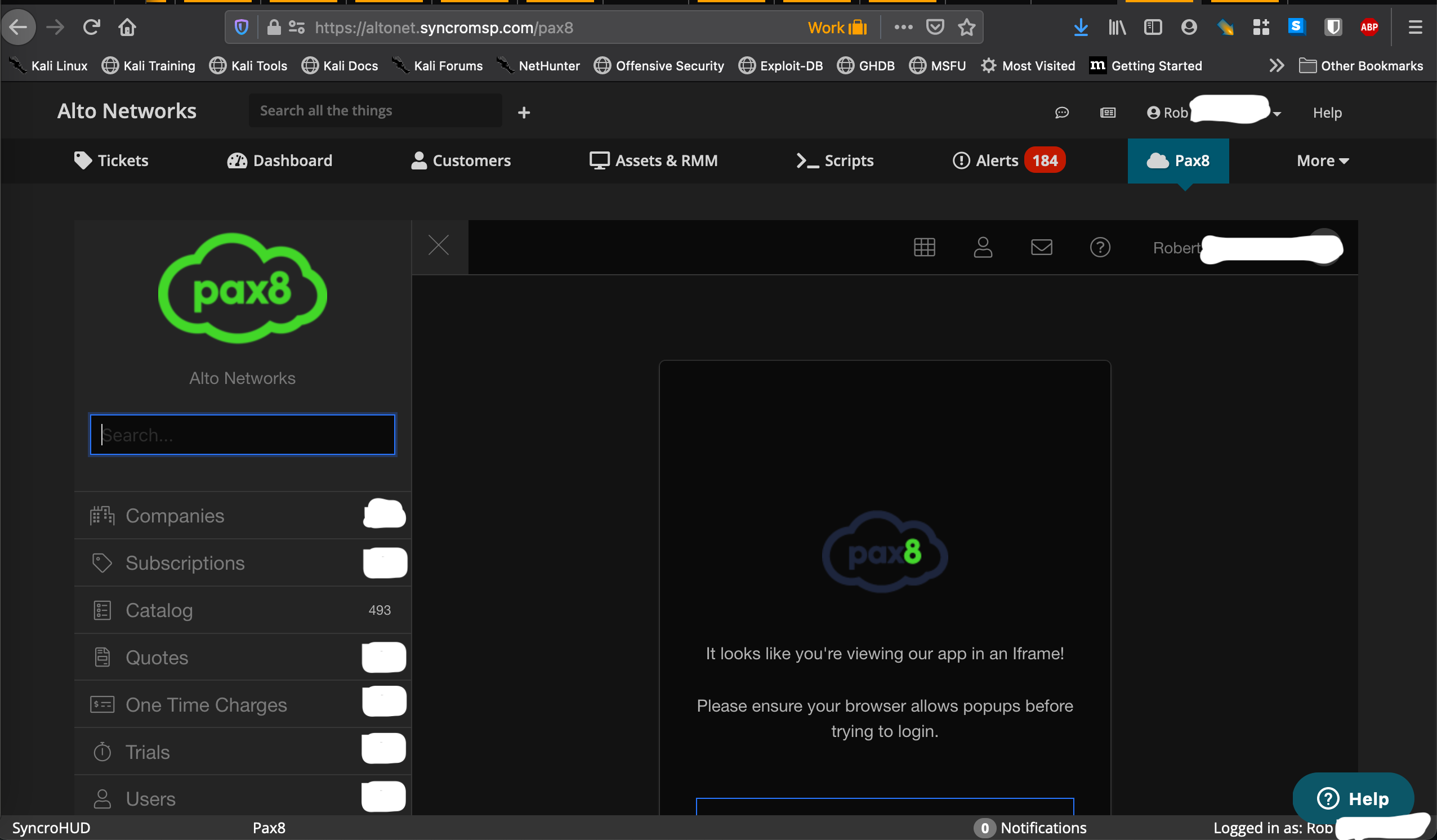Image resolution: width=1437 pixels, height=840 pixels.
Task: Show more bookmarks chevron
Action: (1276, 66)
